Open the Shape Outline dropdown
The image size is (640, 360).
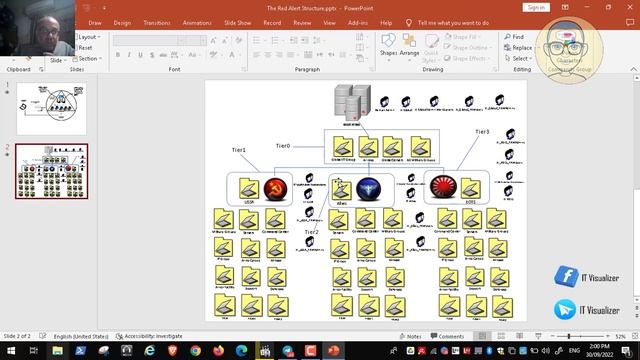tap(467, 47)
